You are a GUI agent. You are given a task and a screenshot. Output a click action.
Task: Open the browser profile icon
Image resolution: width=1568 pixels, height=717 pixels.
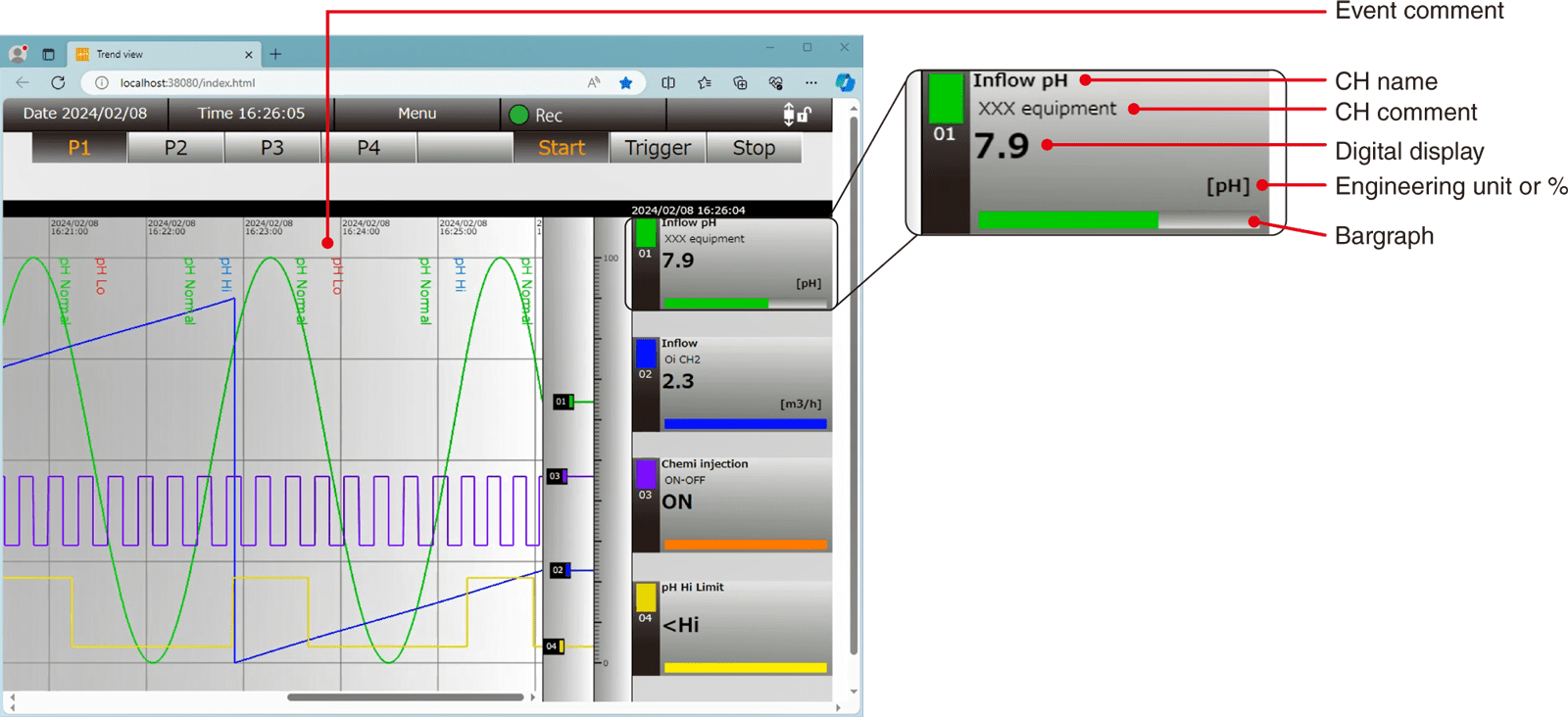click(x=18, y=54)
